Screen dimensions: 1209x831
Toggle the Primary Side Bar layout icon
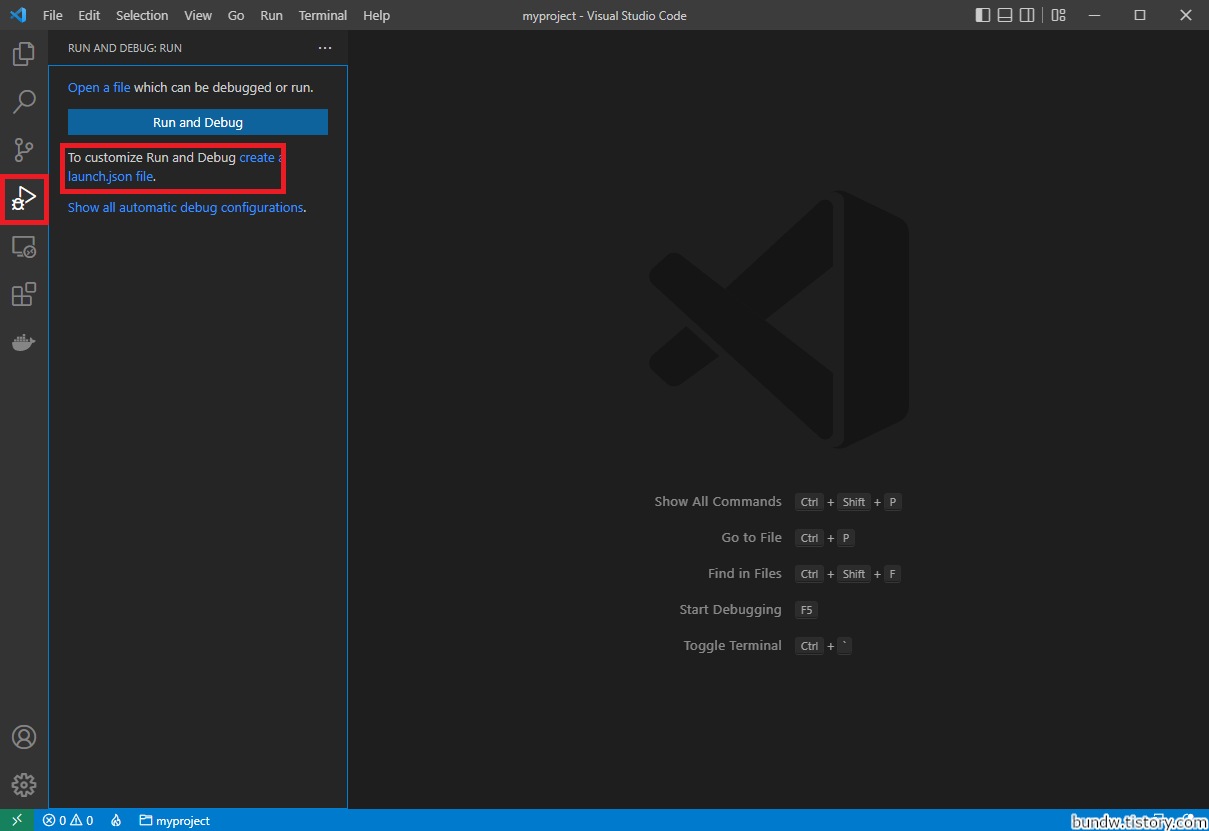[983, 15]
